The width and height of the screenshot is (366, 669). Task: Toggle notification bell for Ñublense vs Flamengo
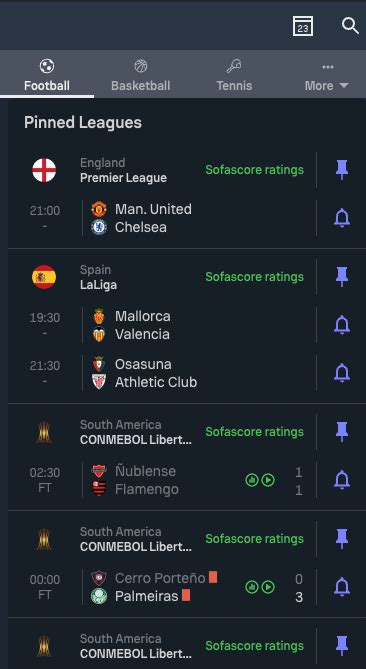(342, 480)
